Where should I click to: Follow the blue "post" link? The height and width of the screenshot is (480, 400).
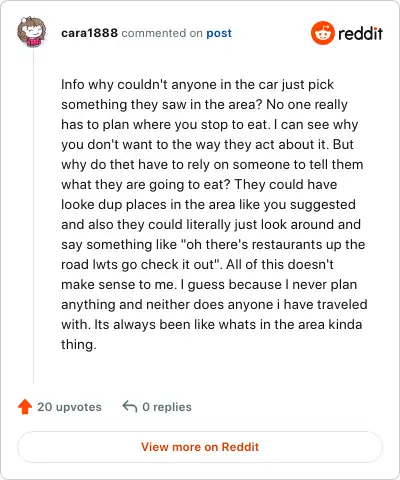[219, 33]
